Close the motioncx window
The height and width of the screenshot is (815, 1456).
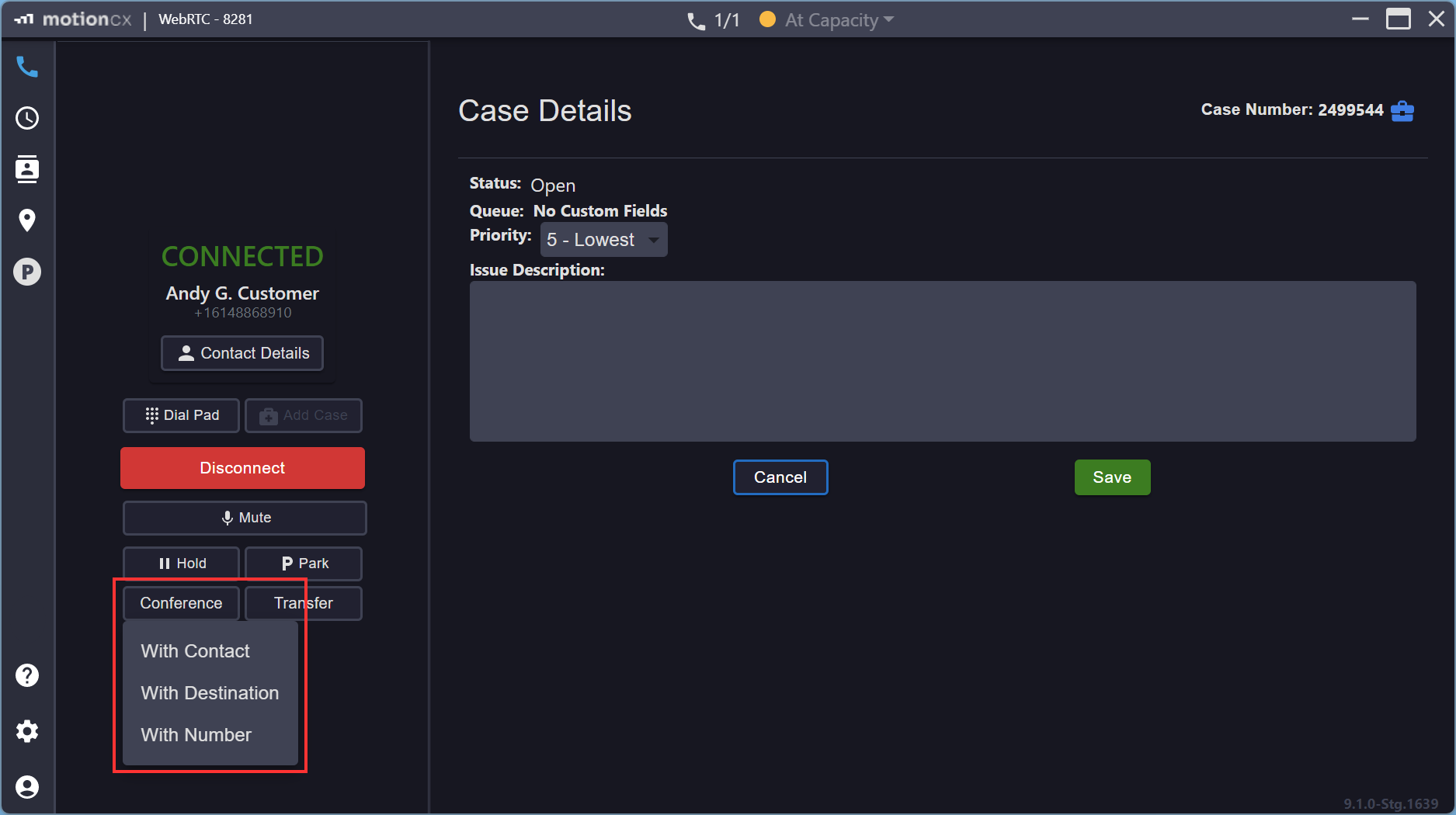point(1436,19)
